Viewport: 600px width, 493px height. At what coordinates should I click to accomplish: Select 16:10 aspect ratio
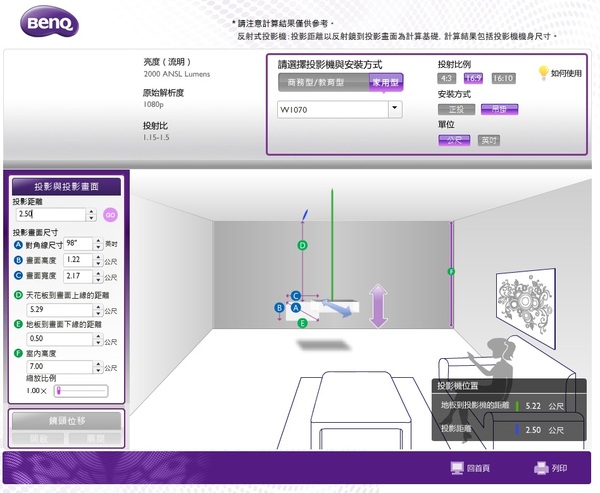(x=503, y=78)
